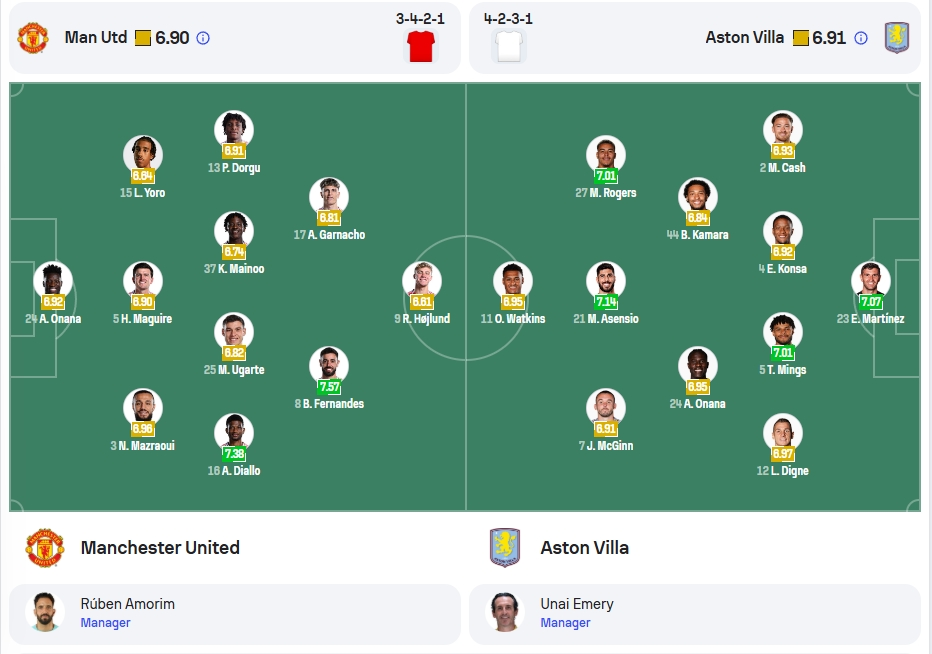
Task: Click the Aston Villa crest in the header
Action: pyautogui.click(x=897, y=38)
